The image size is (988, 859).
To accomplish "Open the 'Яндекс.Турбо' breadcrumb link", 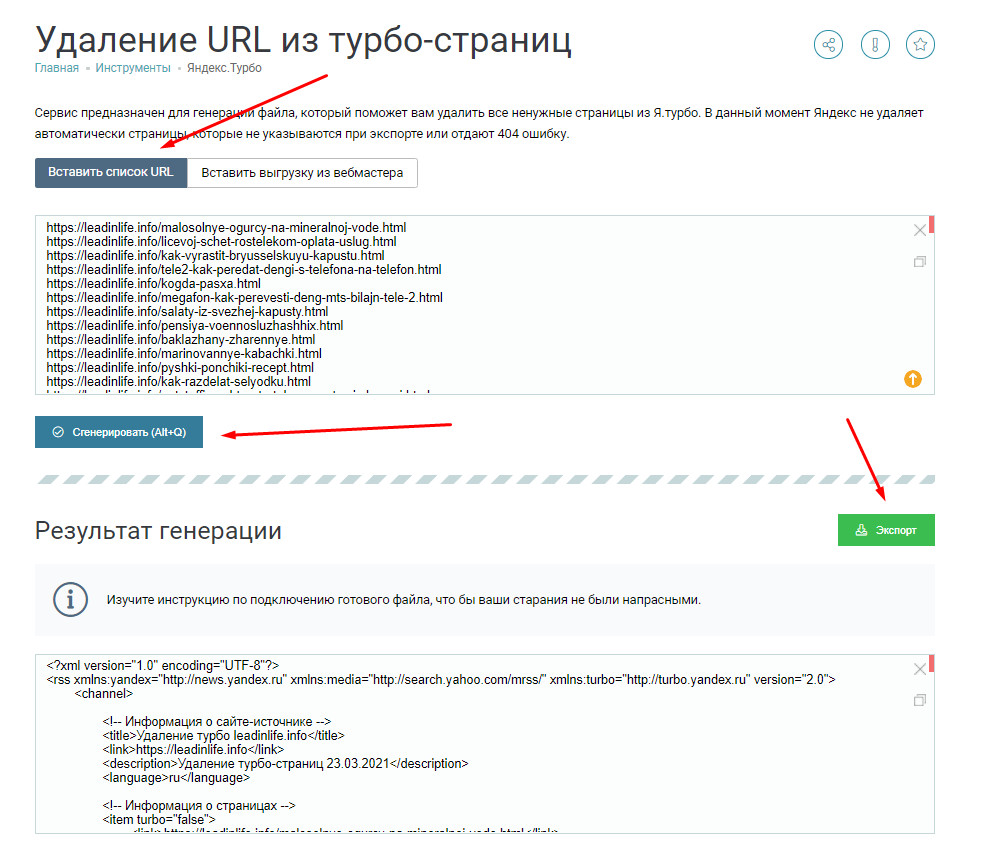I will click(x=224, y=68).
